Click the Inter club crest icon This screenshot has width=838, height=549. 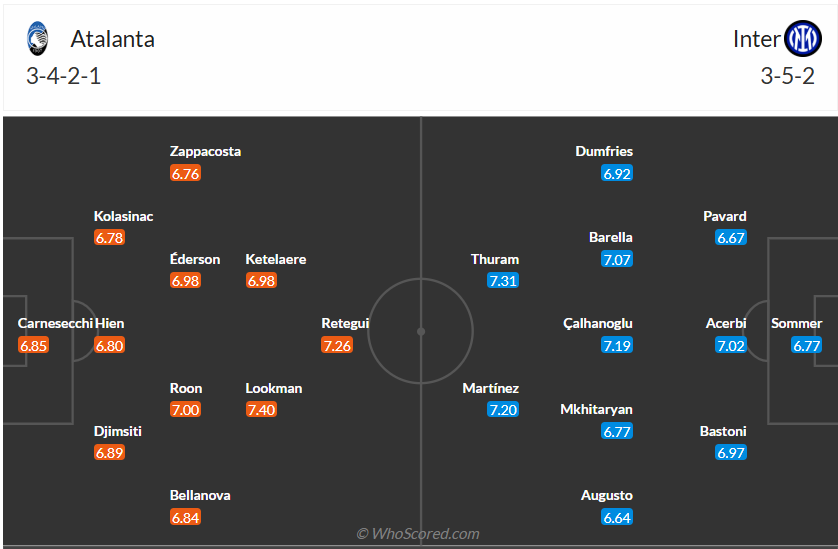coord(802,39)
